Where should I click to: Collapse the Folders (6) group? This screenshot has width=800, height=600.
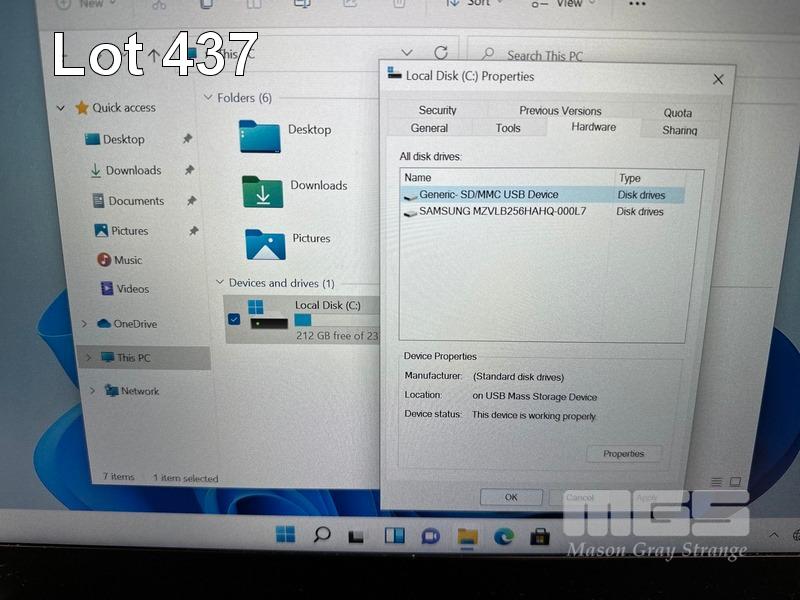pos(208,98)
